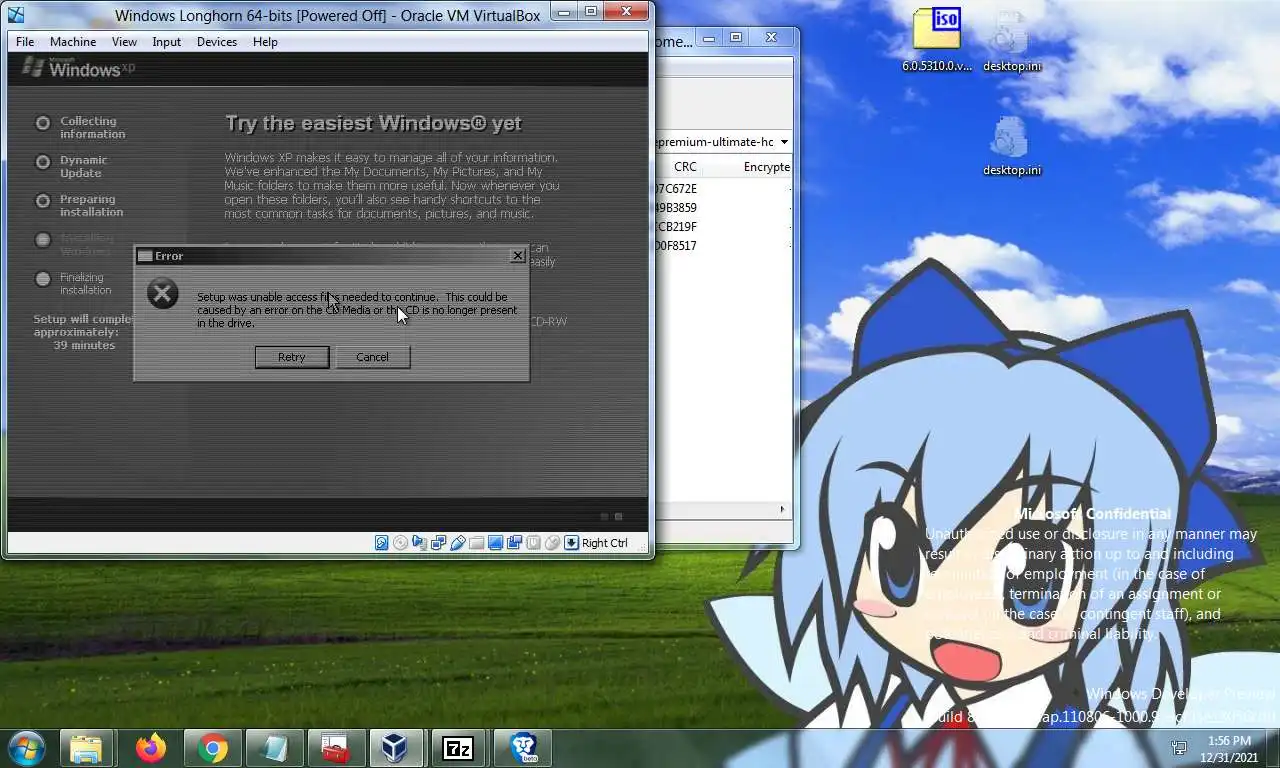Click Cancel in the Error dialog
This screenshot has width=1280, height=768.
[372, 357]
